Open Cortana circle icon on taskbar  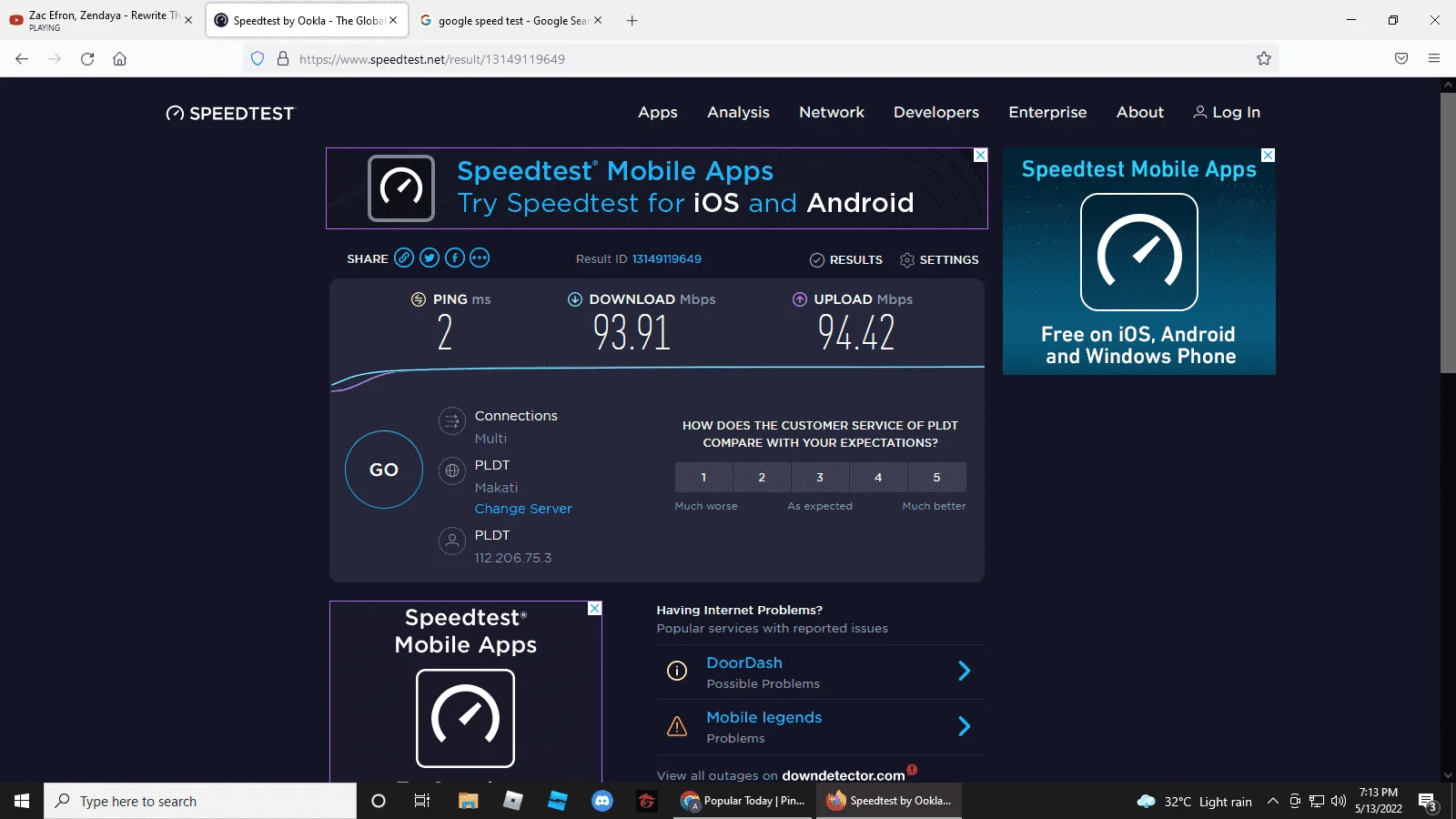click(379, 801)
